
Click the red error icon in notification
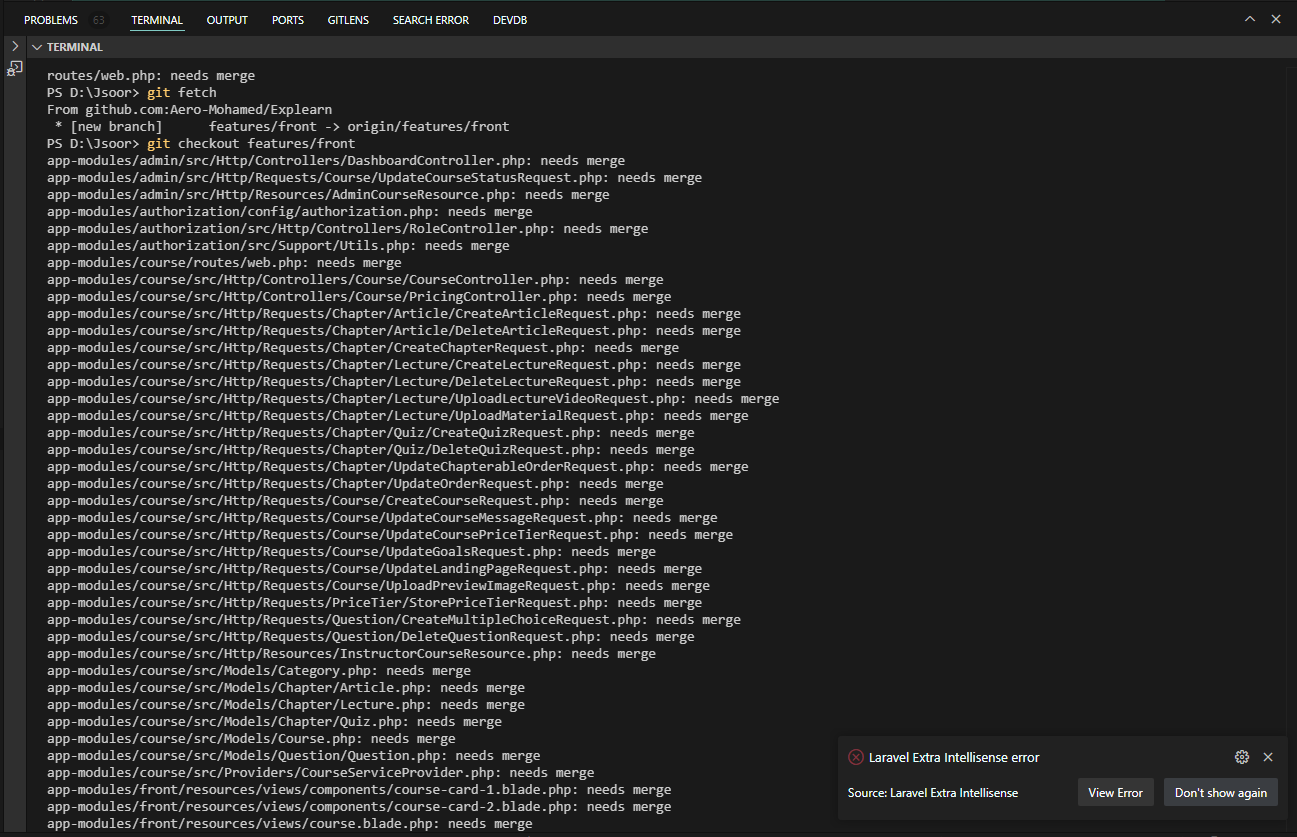tap(855, 757)
